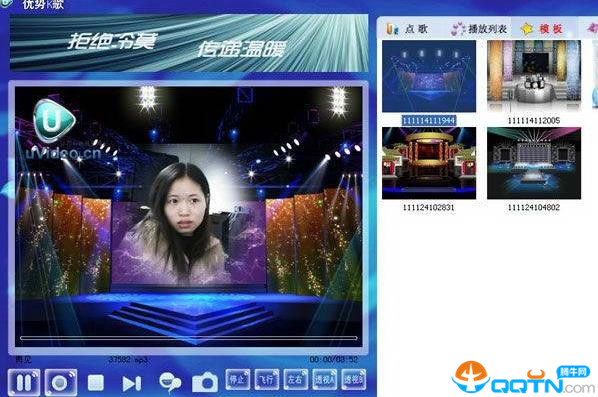Switch to the 点歌 tab
The image size is (598, 397).
(407, 29)
